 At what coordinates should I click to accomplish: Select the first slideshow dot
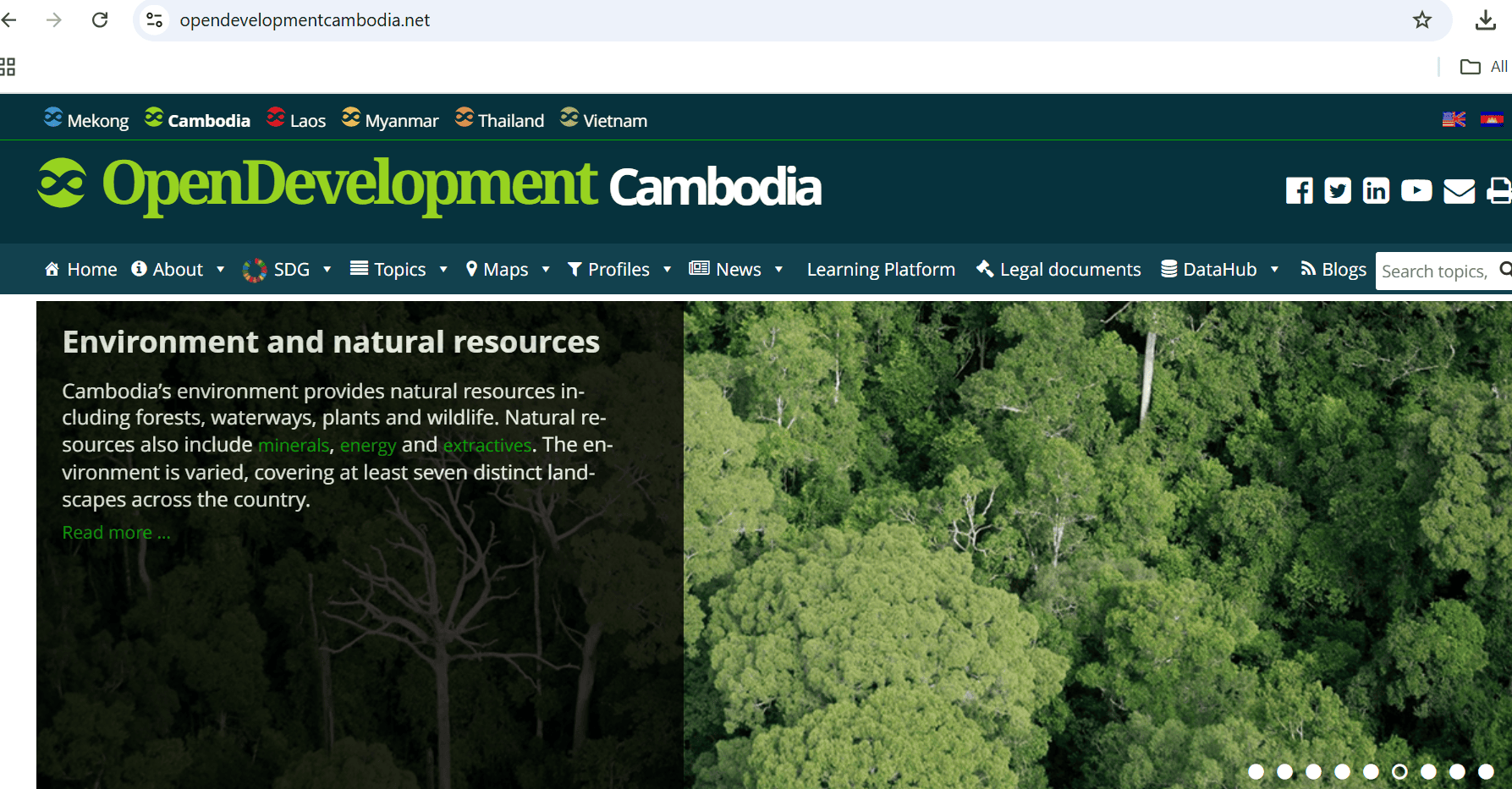pos(1256,771)
